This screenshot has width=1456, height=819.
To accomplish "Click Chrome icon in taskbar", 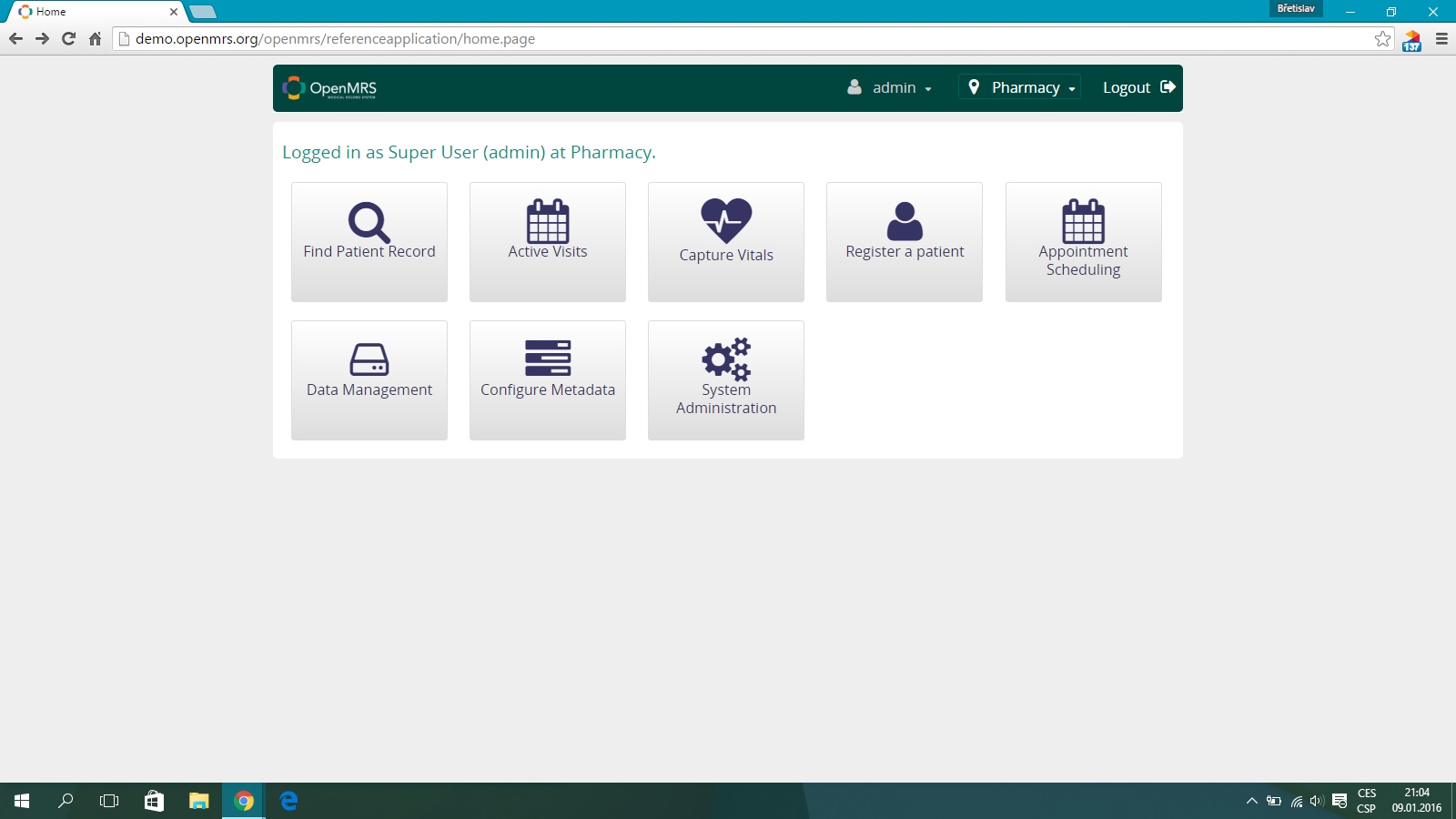I will [x=243, y=801].
